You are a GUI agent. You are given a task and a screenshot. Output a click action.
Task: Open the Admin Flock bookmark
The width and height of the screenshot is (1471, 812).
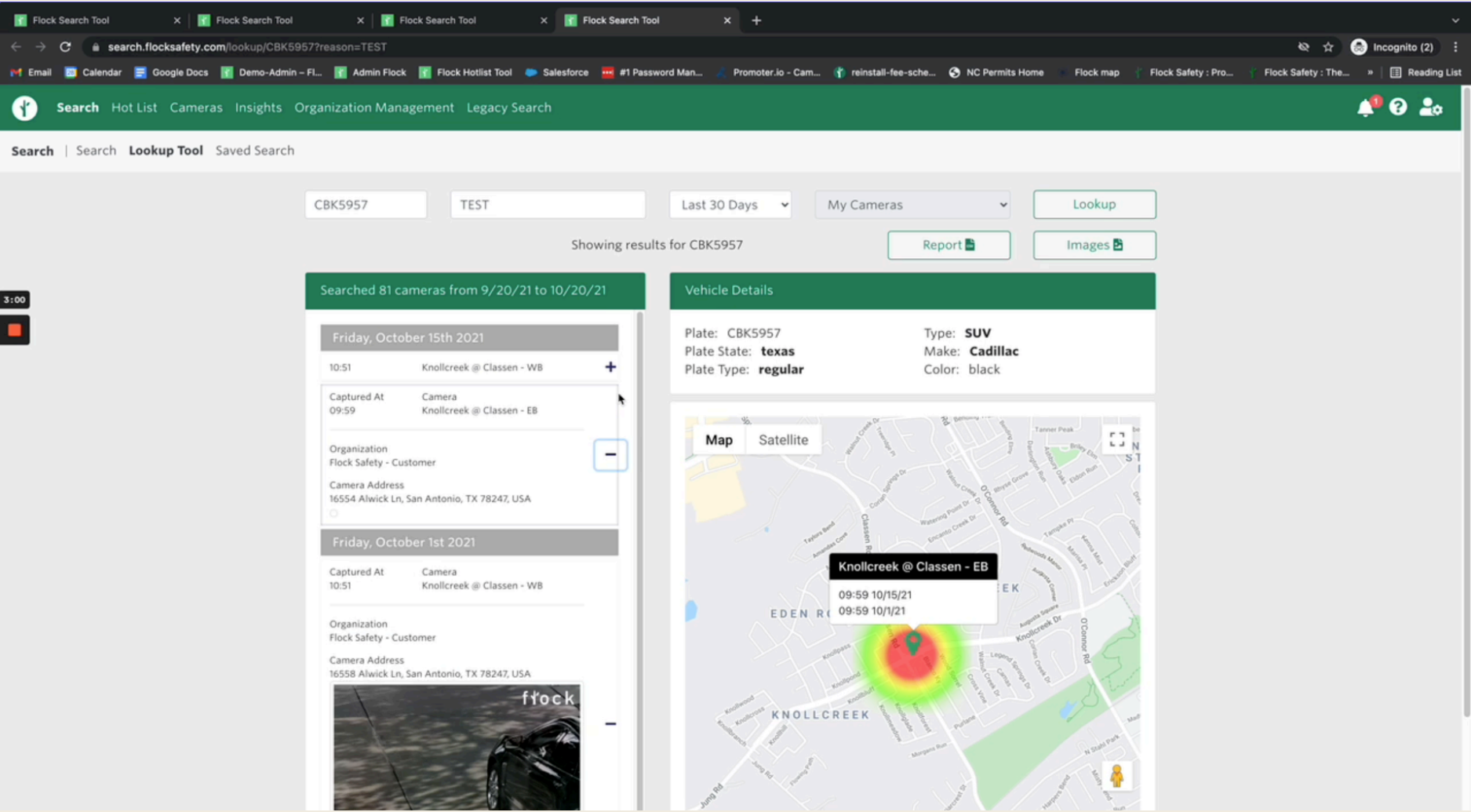point(370,72)
